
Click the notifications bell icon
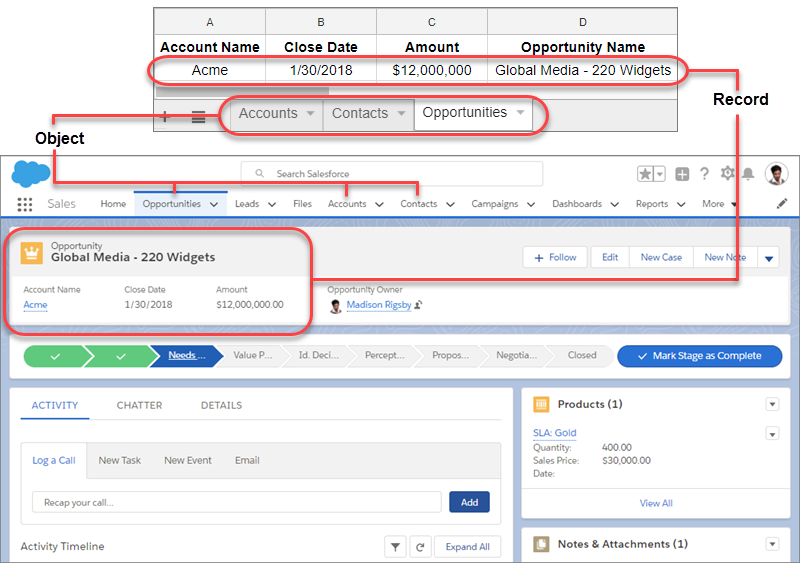(x=748, y=174)
